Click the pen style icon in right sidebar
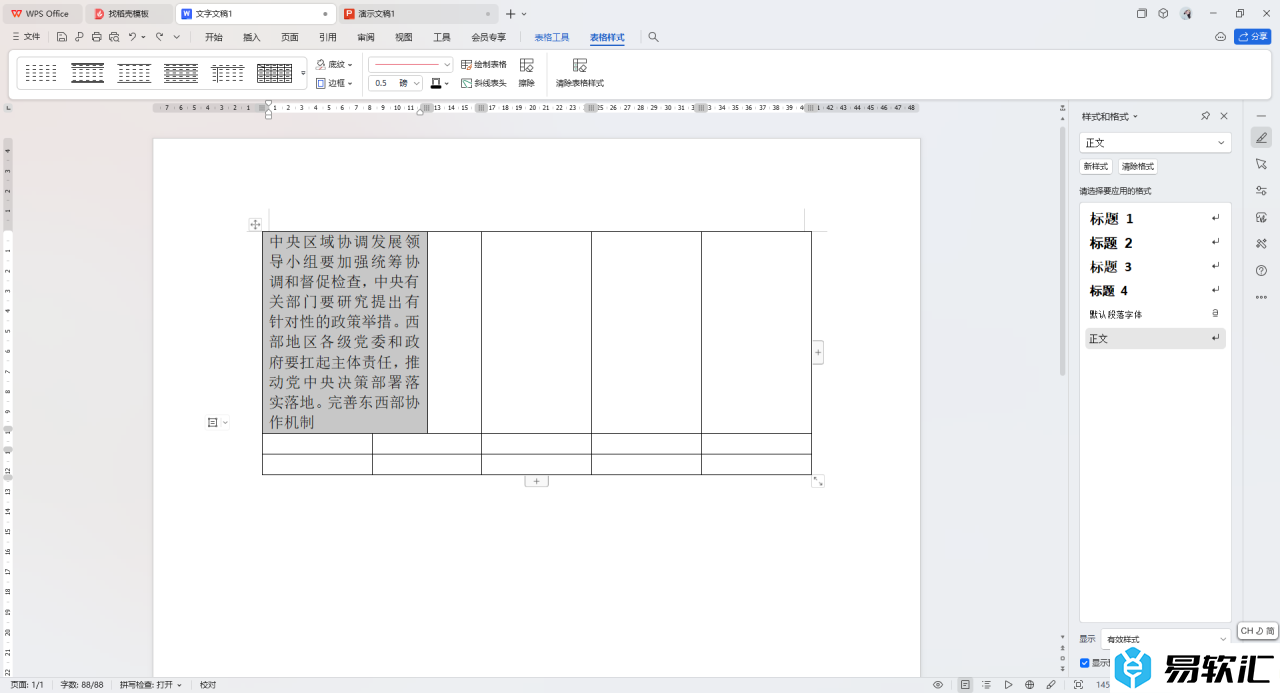Viewport: 1280px width, 693px height. [x=1261, y=138]
